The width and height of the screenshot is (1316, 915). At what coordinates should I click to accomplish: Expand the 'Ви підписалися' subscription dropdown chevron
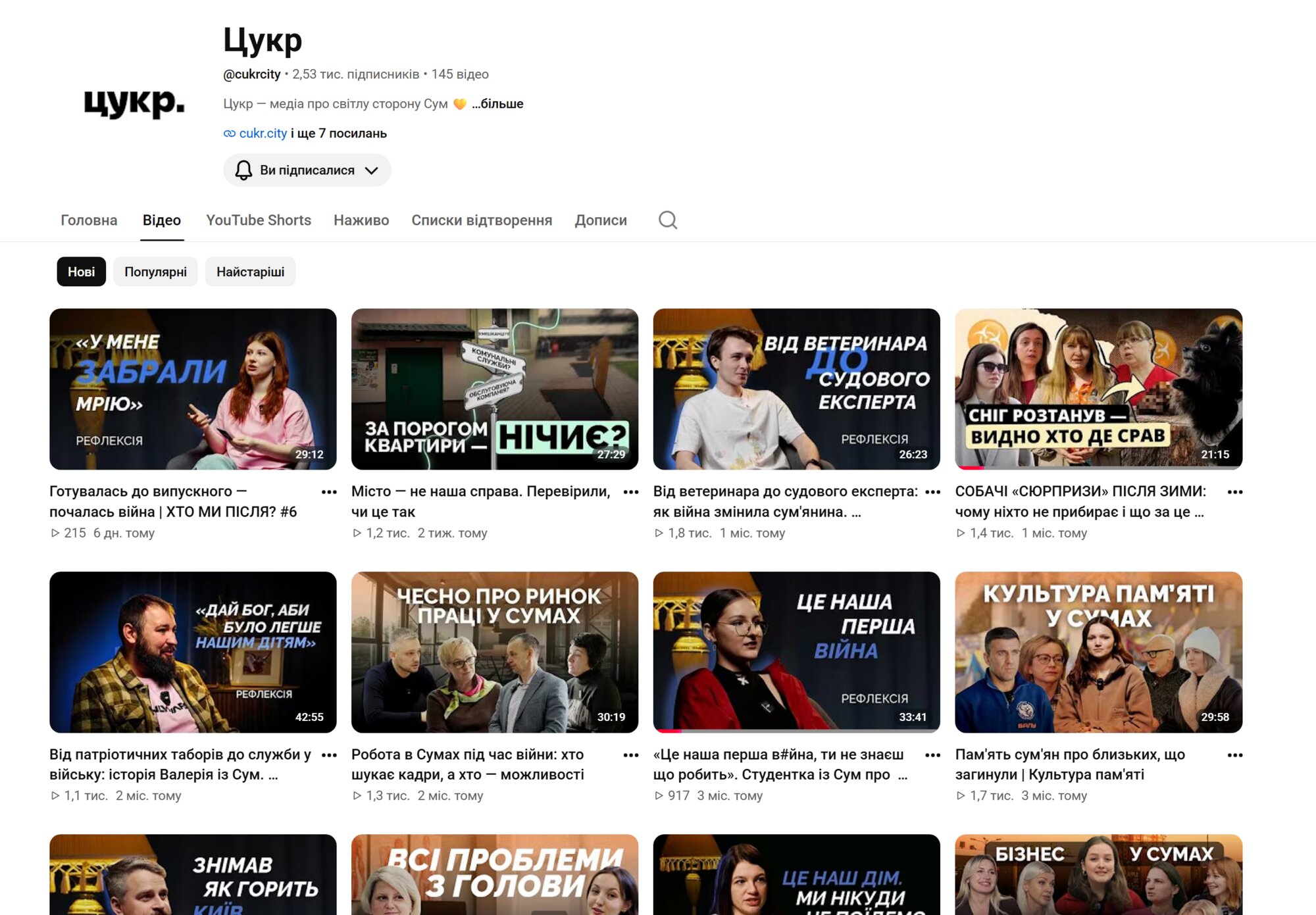372,170
